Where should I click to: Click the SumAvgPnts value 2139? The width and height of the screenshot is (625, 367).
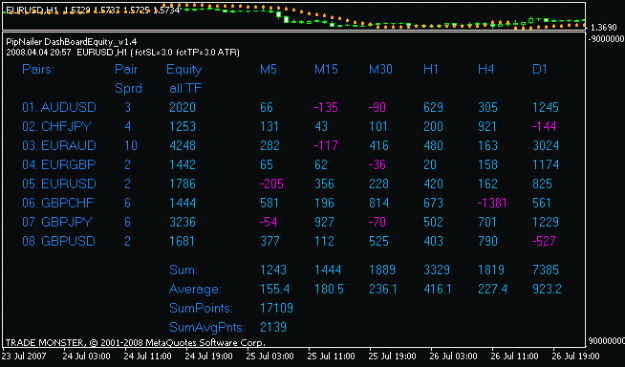click(273, 327)
